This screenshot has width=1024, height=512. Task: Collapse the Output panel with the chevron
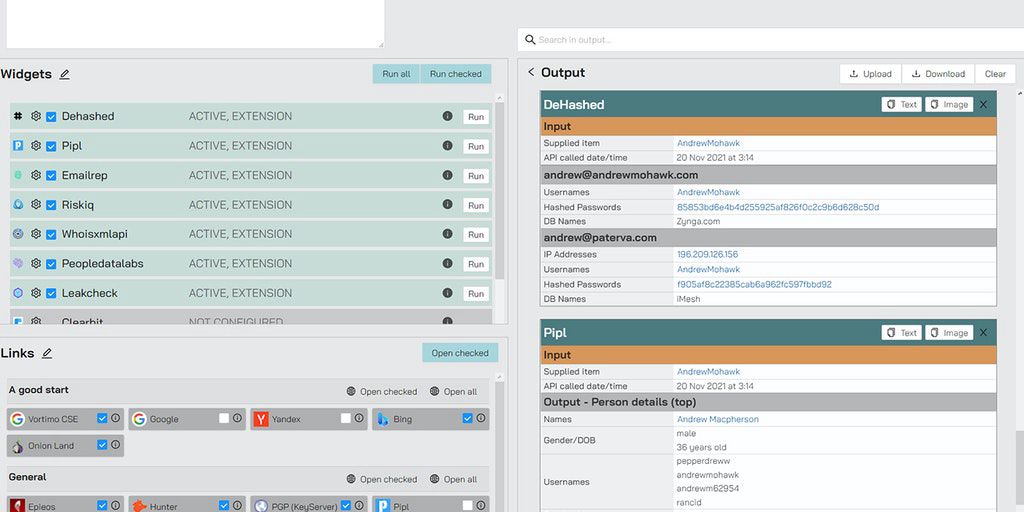coord(530,73)
